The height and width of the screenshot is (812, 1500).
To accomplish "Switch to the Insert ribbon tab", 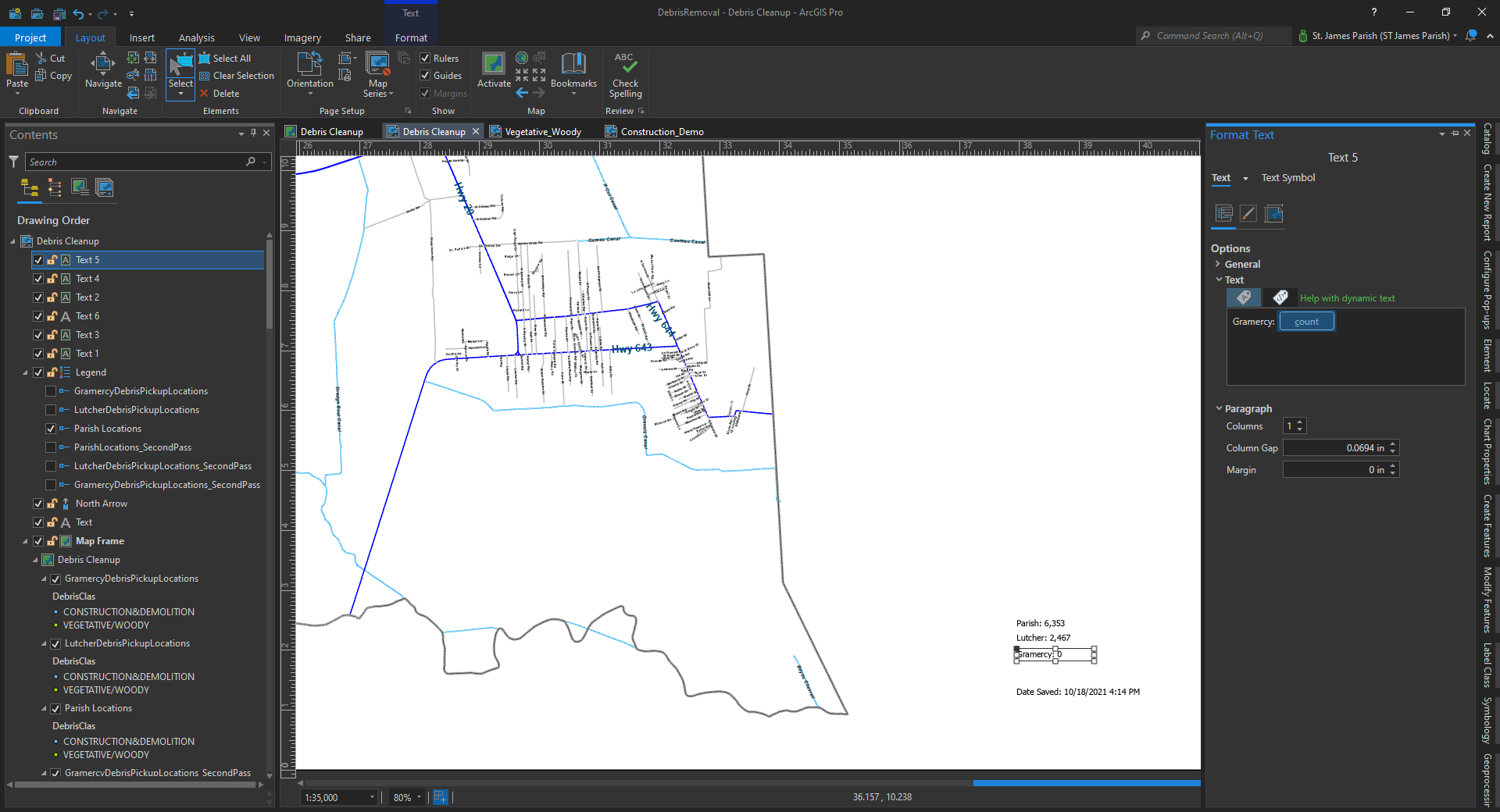I will [x=142, y=37].
